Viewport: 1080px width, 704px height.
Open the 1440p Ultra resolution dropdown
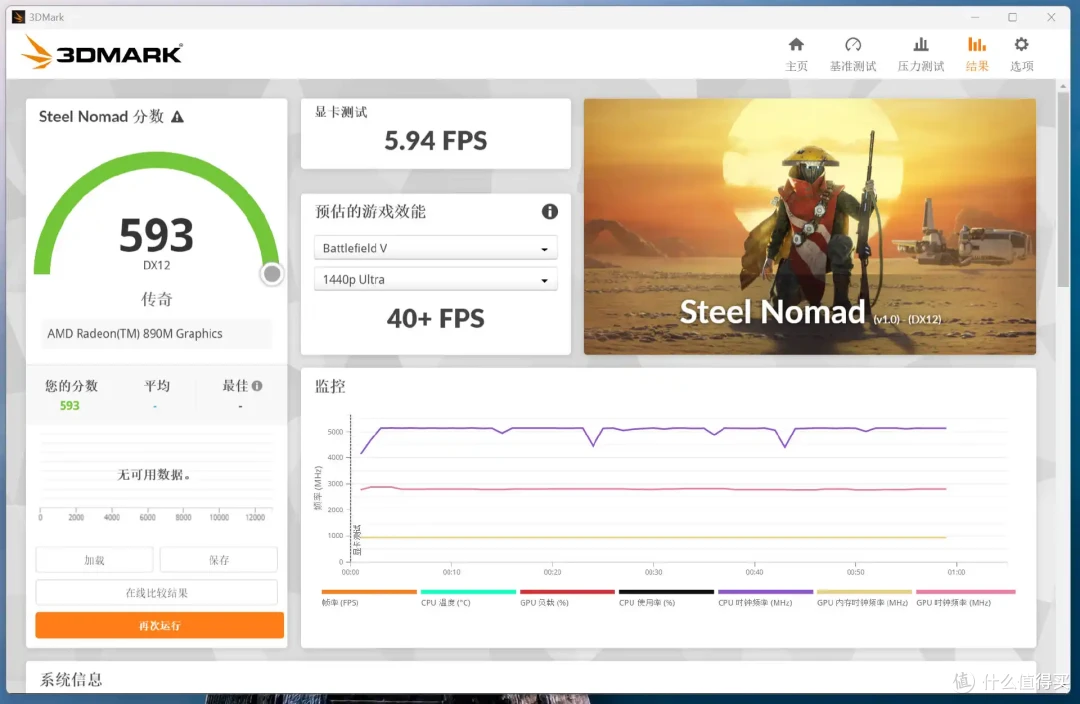(x=435, y=280)
